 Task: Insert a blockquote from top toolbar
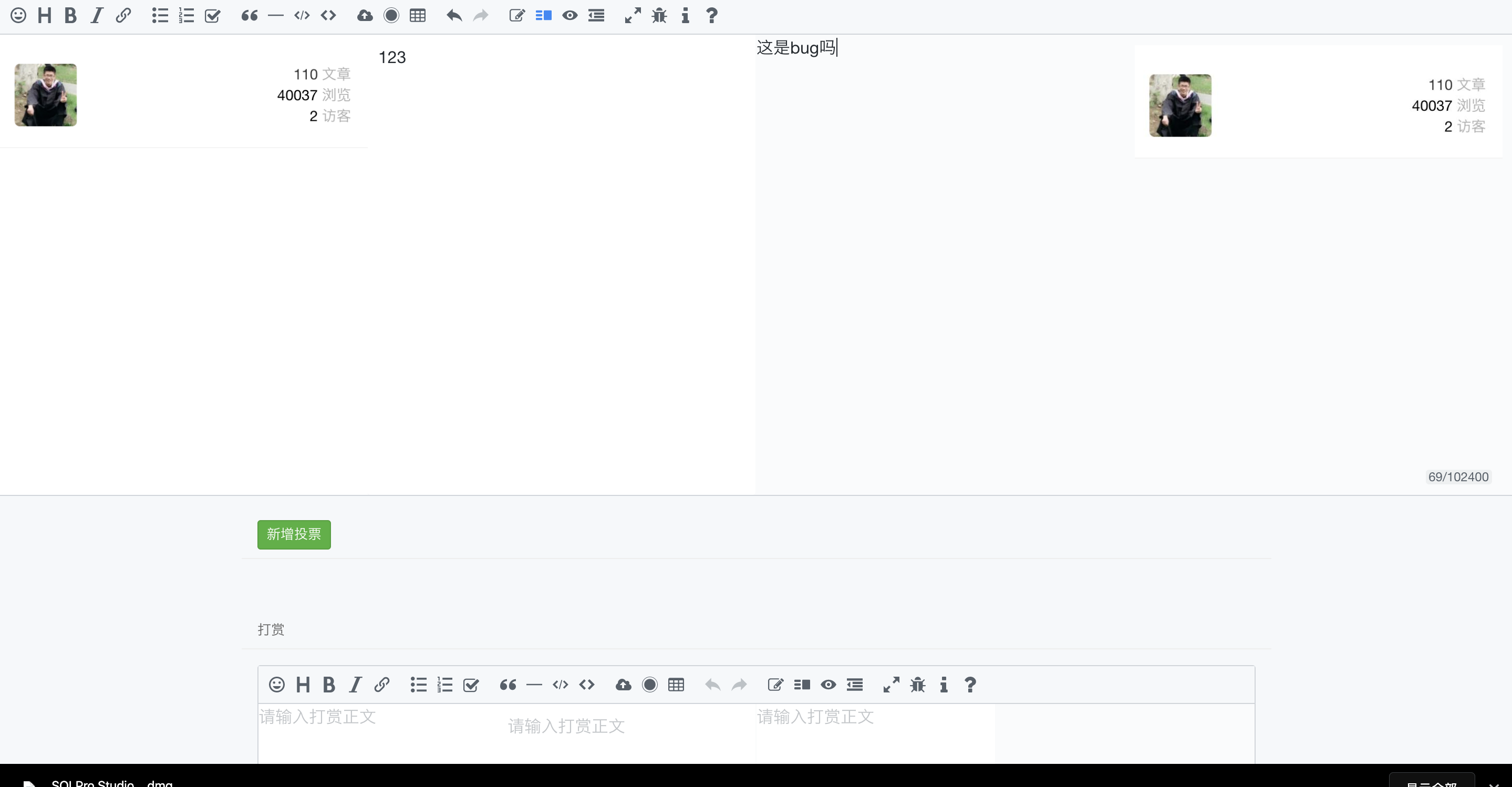point(250,15)
